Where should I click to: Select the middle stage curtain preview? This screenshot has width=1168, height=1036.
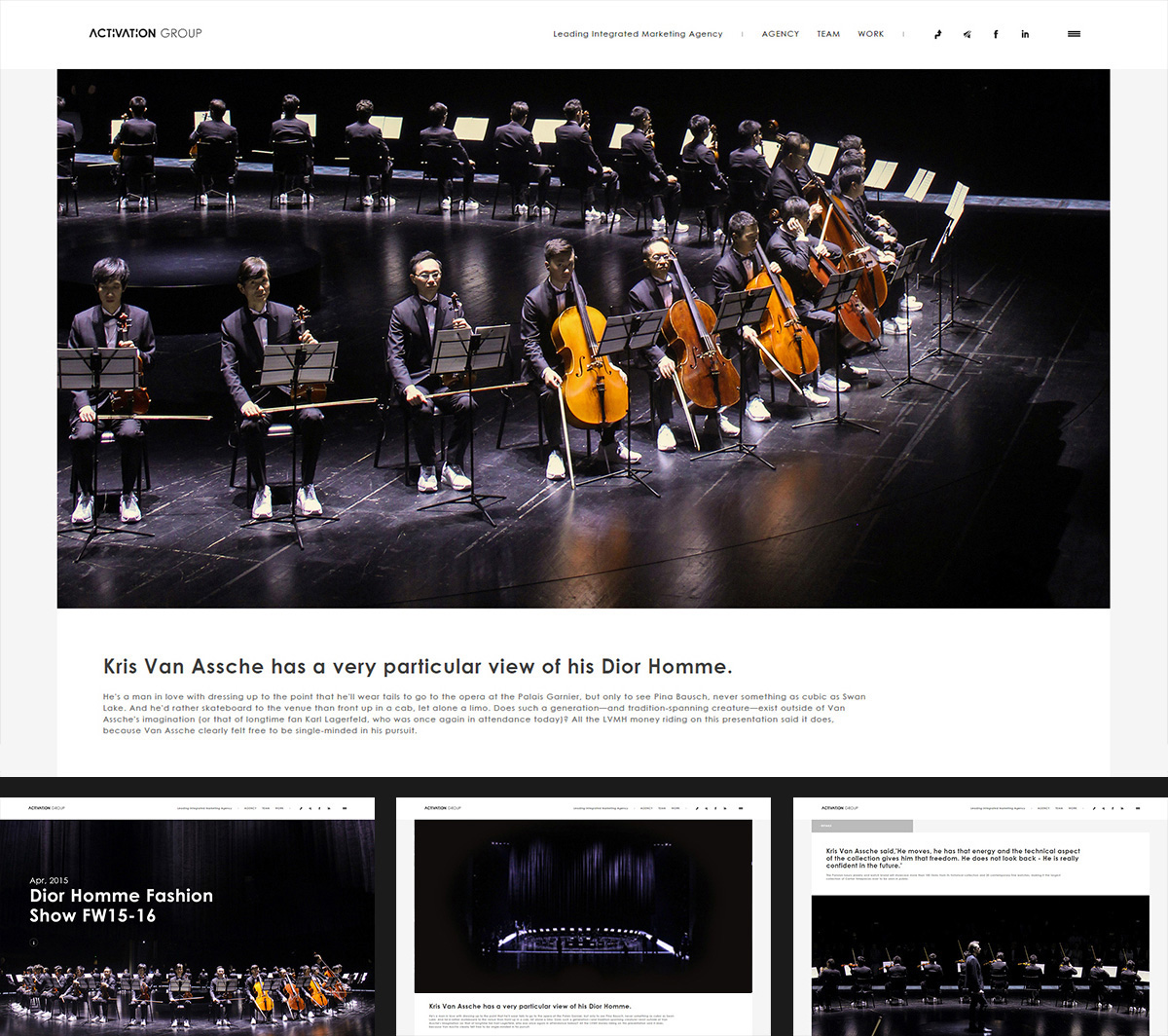pyautogui.click(x=583, y=906)
